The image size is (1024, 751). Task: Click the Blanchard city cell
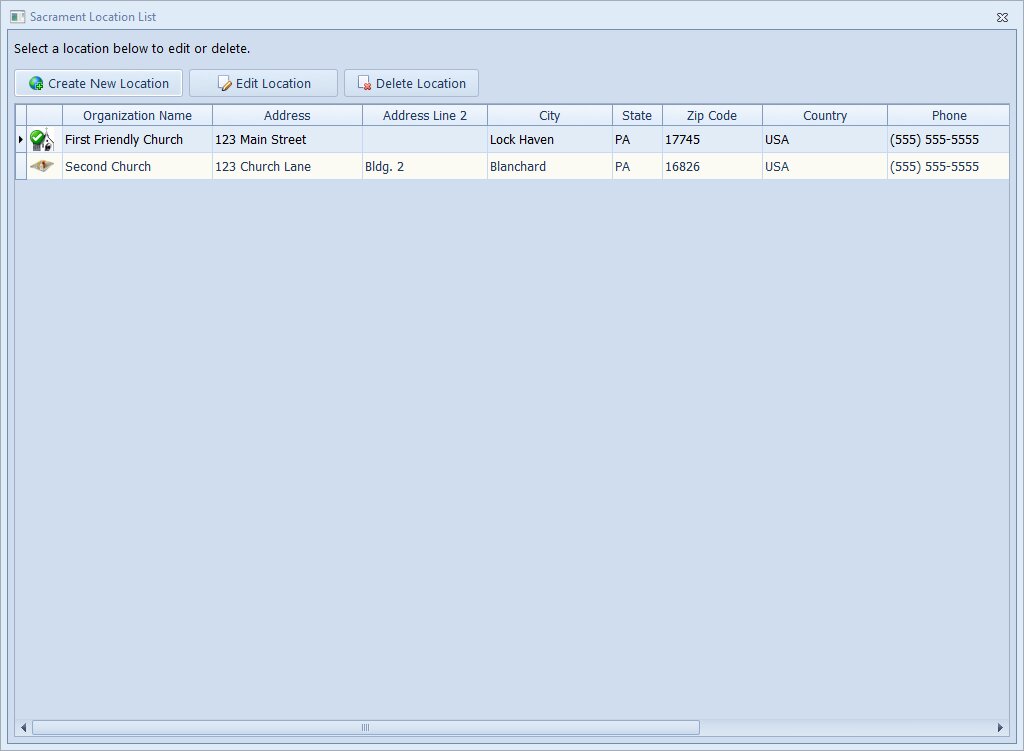(x=550, y=167)
